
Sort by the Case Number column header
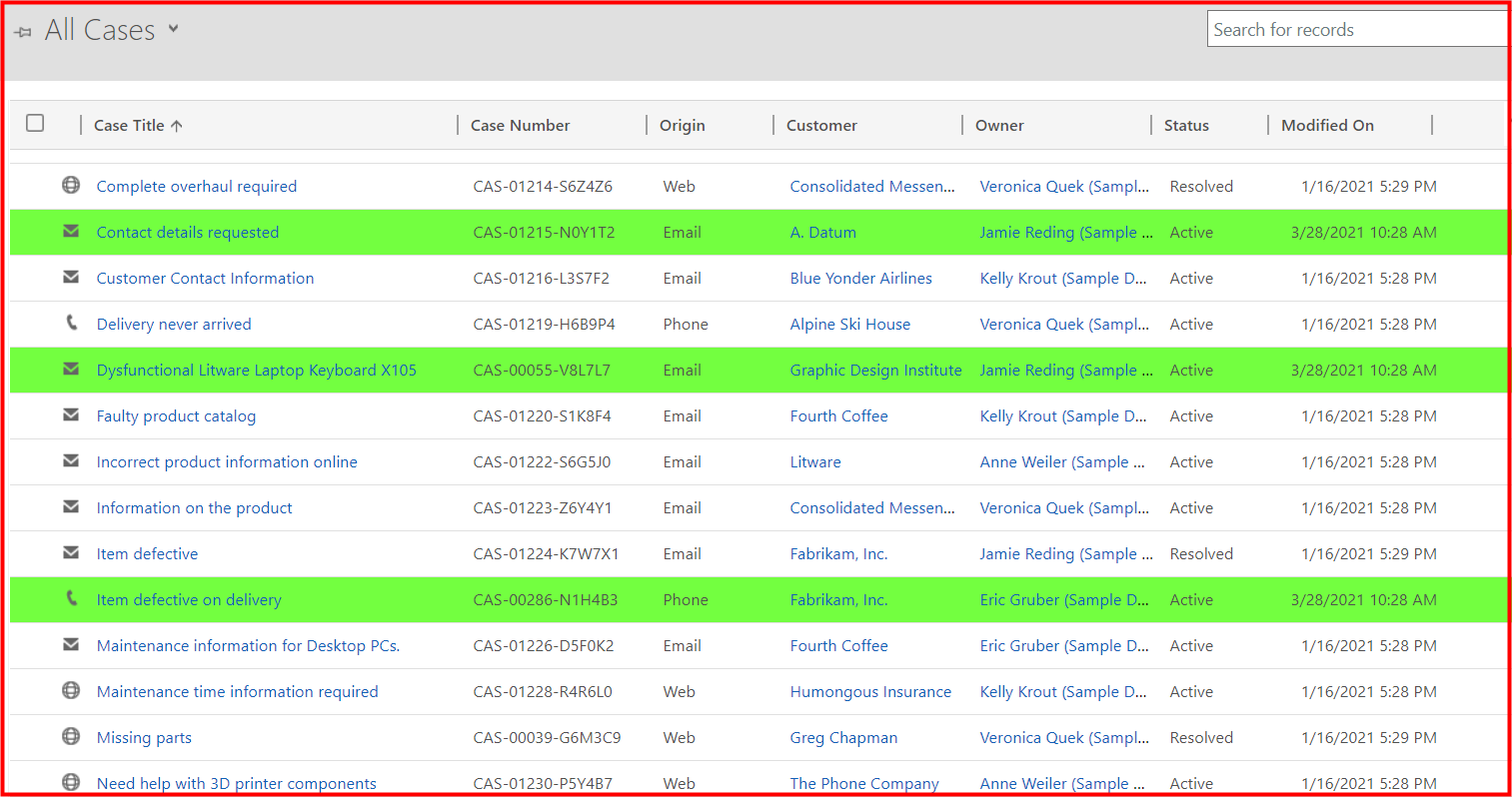pos(520,125)
